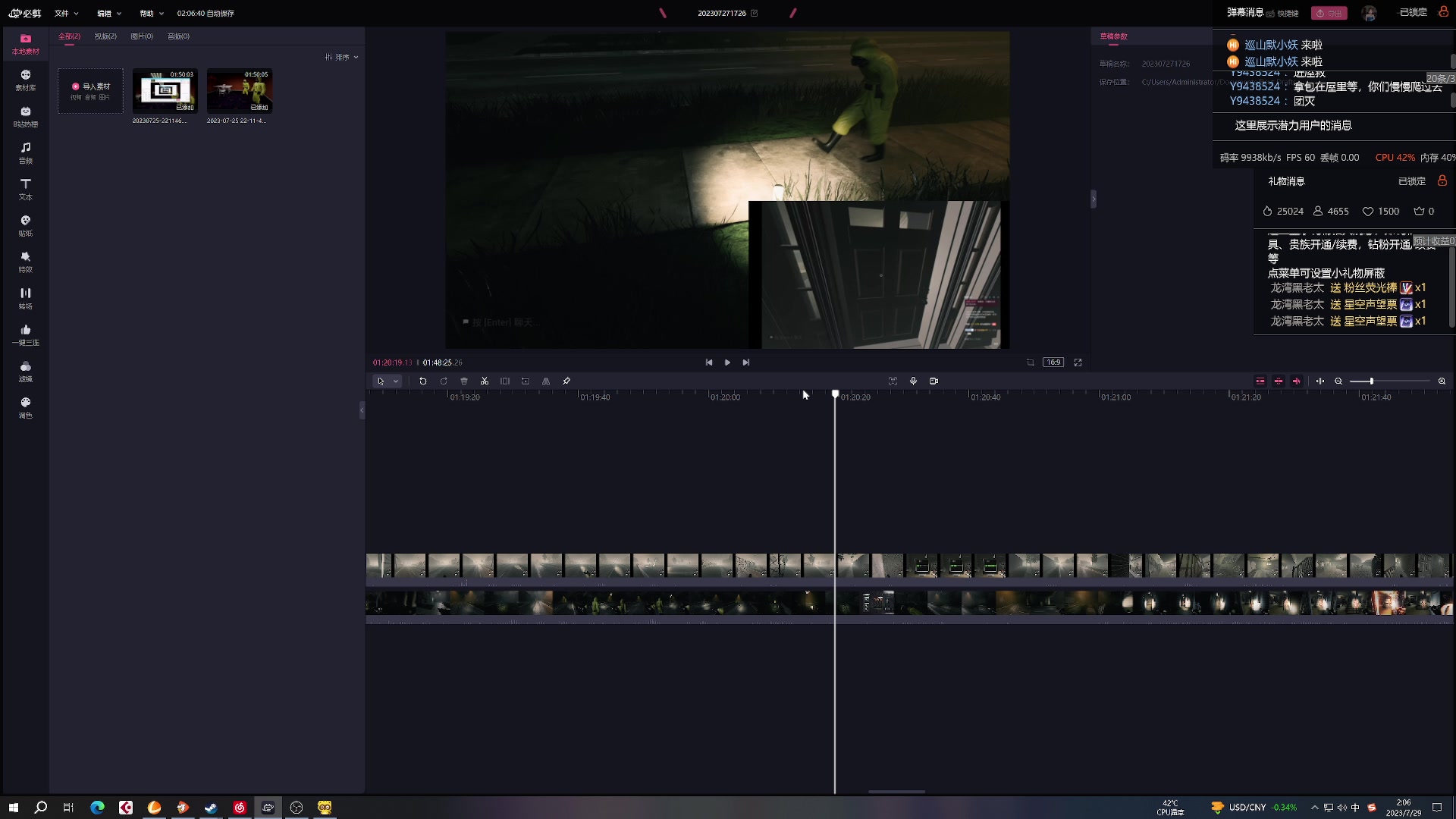
Task: Open the 滤镜 filters panel
Action: point(25,372)
